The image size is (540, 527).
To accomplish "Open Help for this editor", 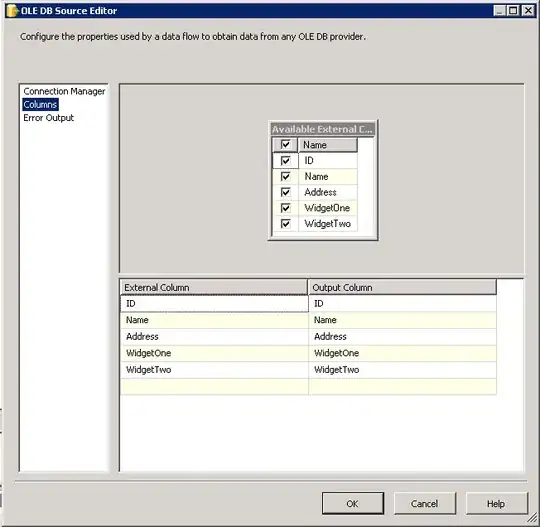I will point(496,503).
